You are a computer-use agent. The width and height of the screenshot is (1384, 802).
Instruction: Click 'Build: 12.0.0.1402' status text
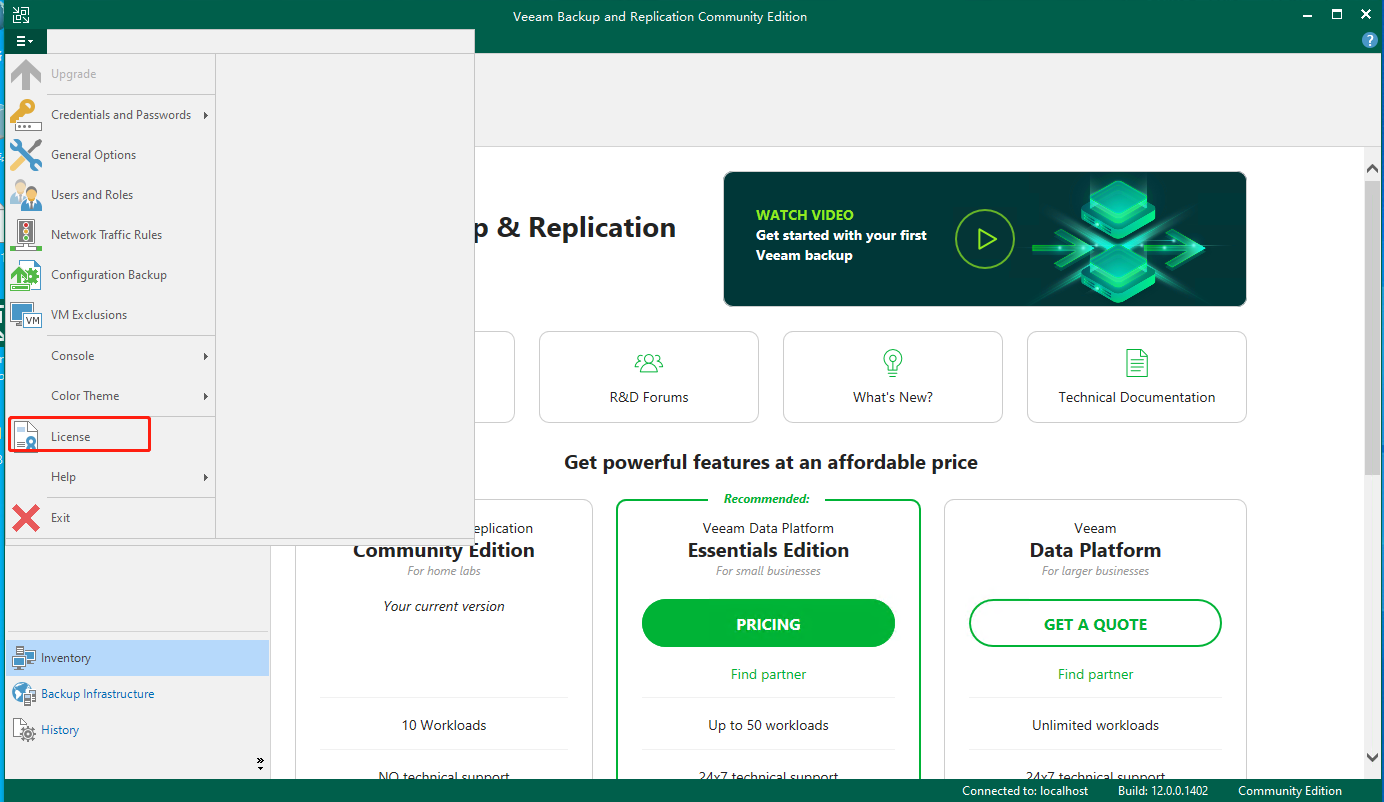(x=1163, y=791)
